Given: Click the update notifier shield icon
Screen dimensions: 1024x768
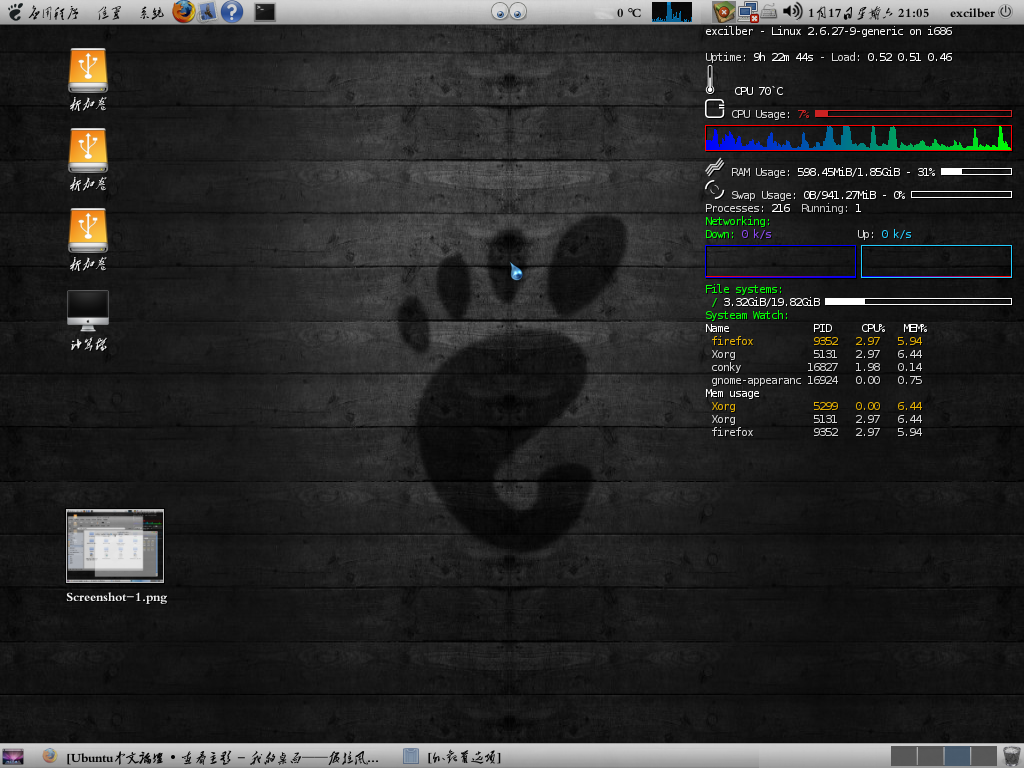Looking at the screenshot, I should pyautogui.click(x=724, y=12).
